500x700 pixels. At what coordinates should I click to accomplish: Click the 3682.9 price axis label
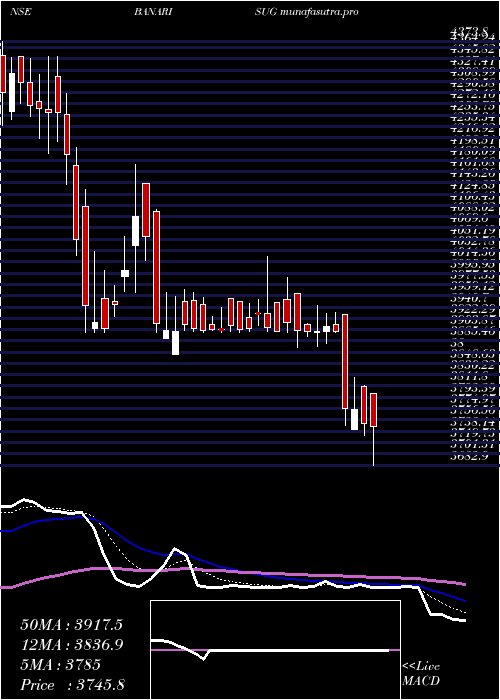click(x=468, y=456)
